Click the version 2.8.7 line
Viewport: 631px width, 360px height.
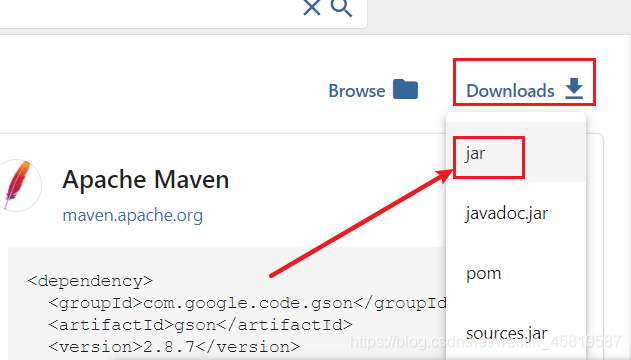[x=174, y=346]
